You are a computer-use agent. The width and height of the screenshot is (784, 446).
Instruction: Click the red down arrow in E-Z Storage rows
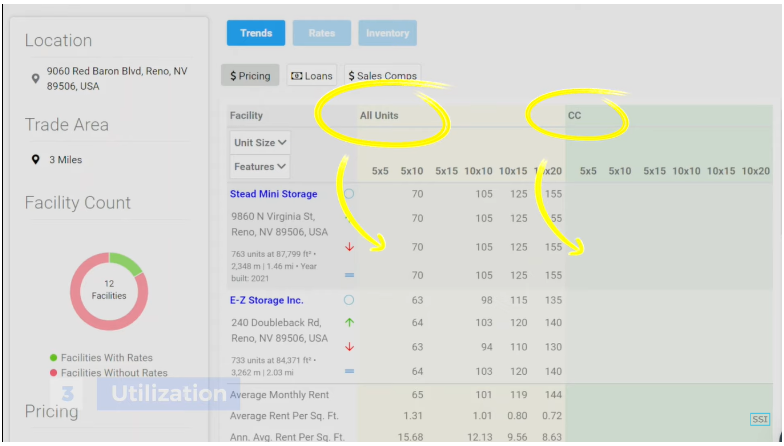coord(350,347)
